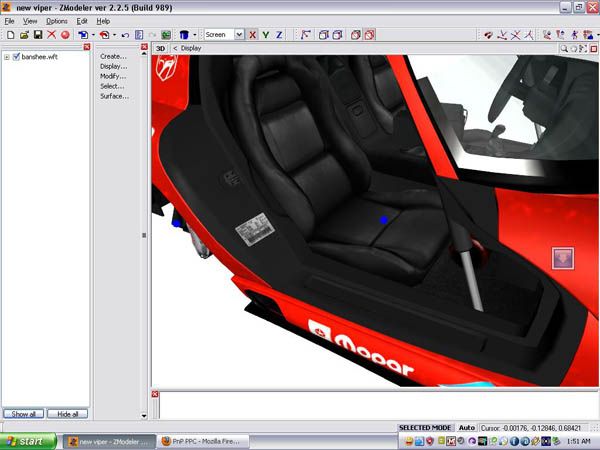Click the Save floppy disk icon
This screenshot has height=450, width=600.
point(38,34)
